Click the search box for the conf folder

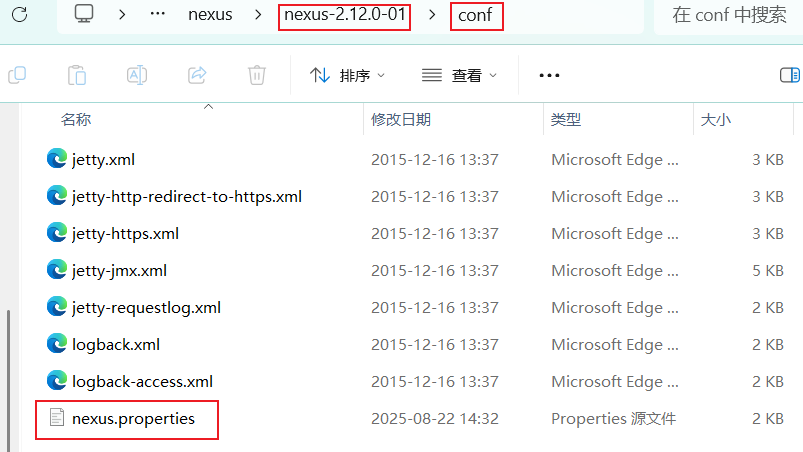click(729, 15)
